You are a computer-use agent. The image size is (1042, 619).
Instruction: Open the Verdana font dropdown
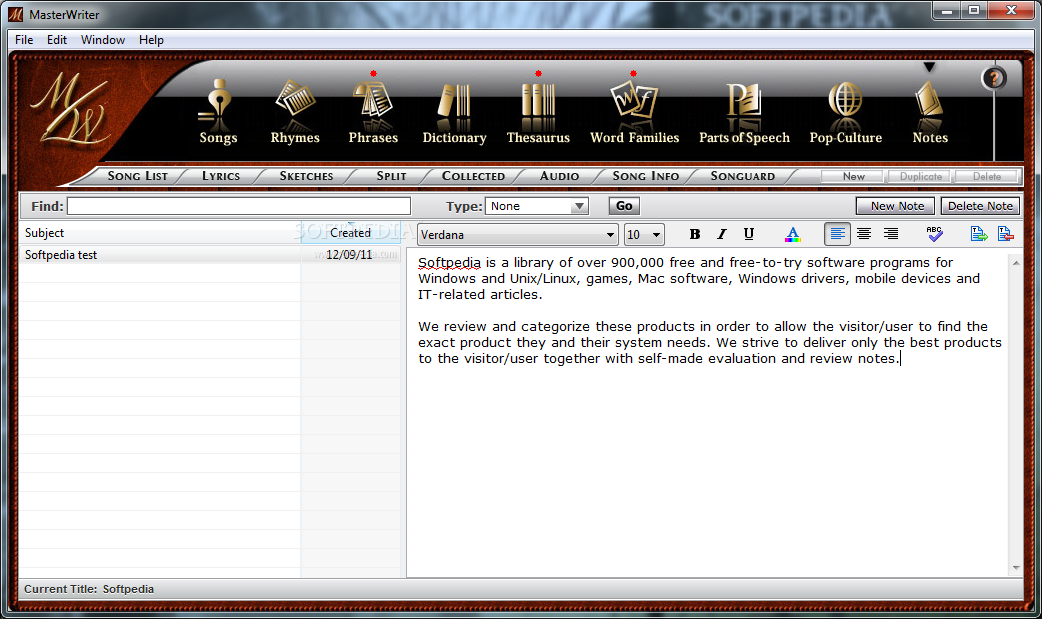tap(518, 235)
